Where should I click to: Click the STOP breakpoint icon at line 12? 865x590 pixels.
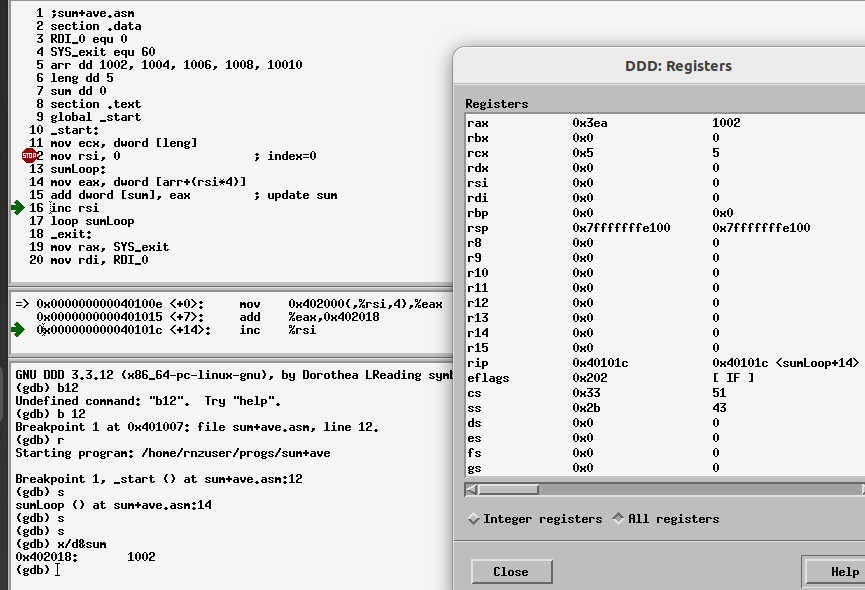pos(29,156)
